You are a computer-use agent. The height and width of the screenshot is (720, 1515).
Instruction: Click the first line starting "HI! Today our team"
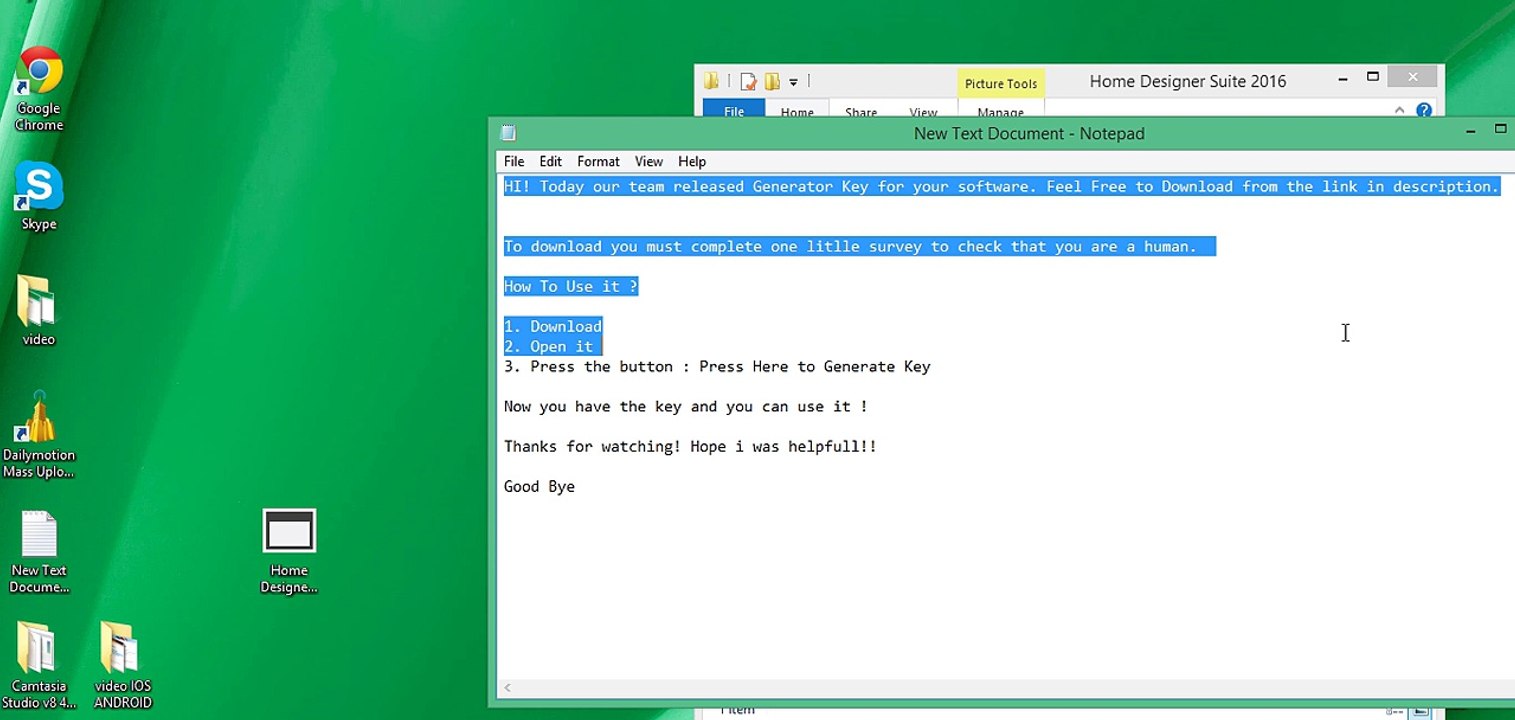coord(1001,186)
